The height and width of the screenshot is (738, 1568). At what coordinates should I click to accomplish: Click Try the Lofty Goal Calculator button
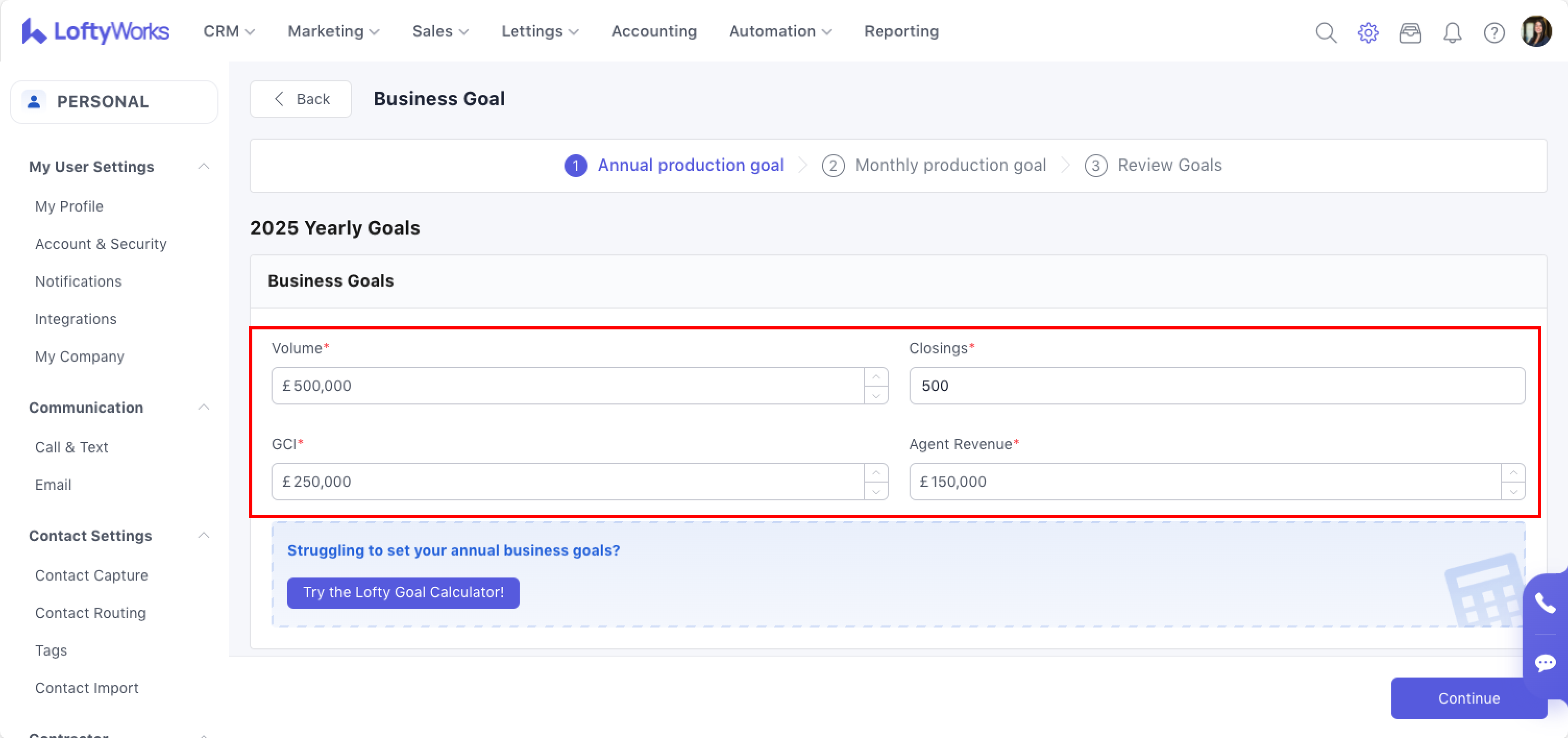[403, 592]
